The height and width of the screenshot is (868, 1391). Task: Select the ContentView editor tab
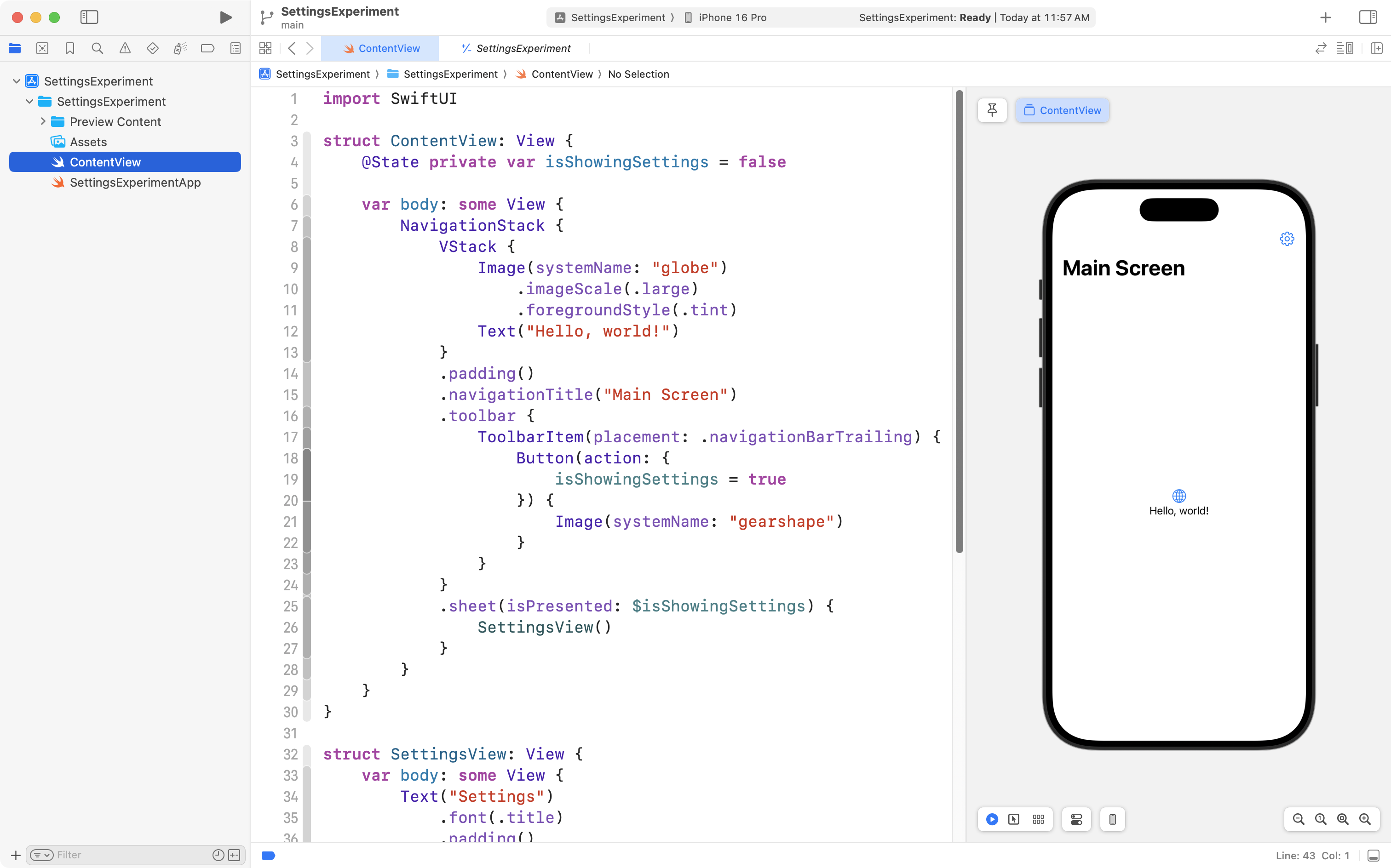pyautogui.click(x=381, y=48)
